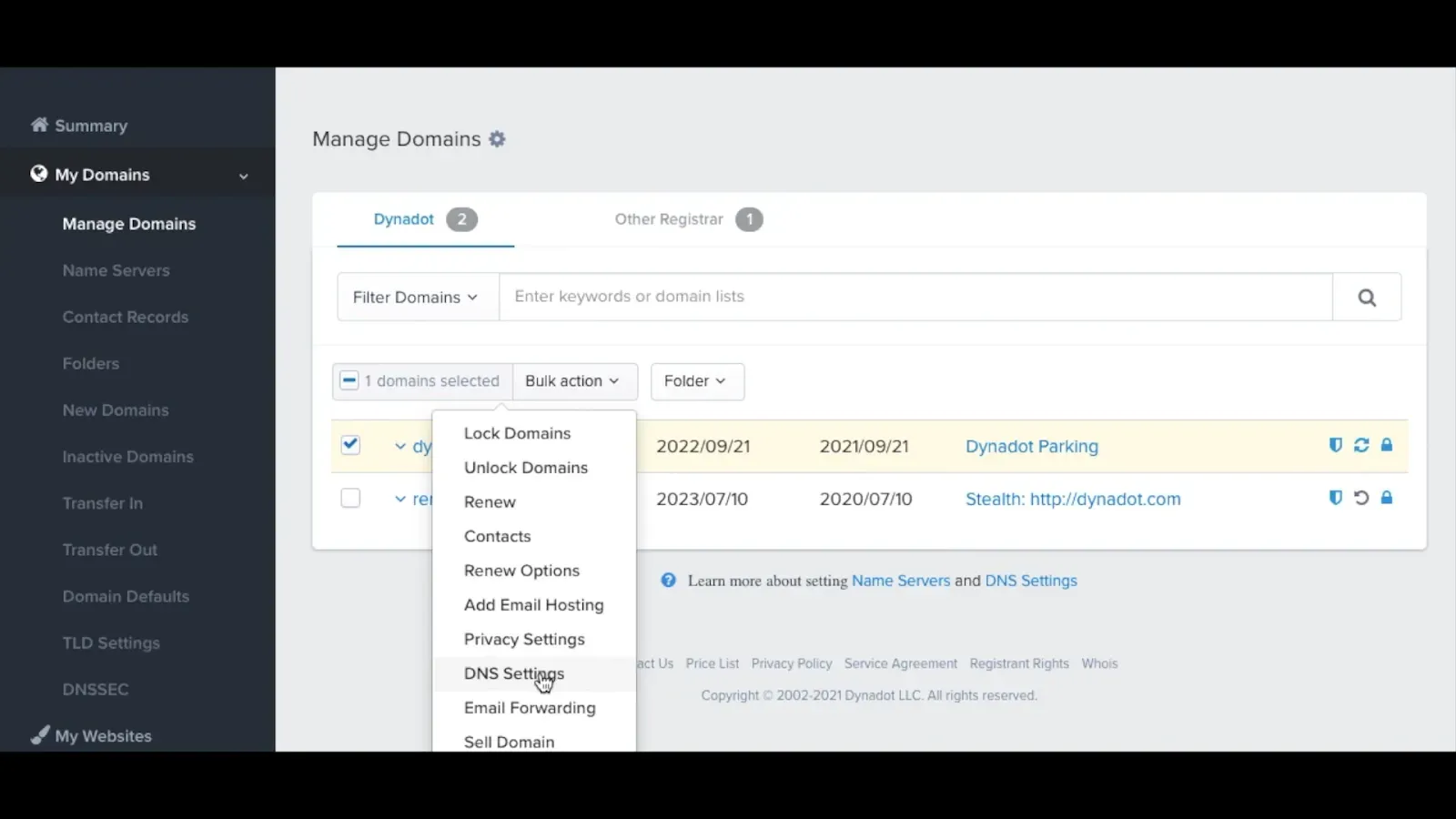The height and width of the screenshot is (819, 1456).
Task: Open the Dynadot Parking link
Action: [1032, 446]
